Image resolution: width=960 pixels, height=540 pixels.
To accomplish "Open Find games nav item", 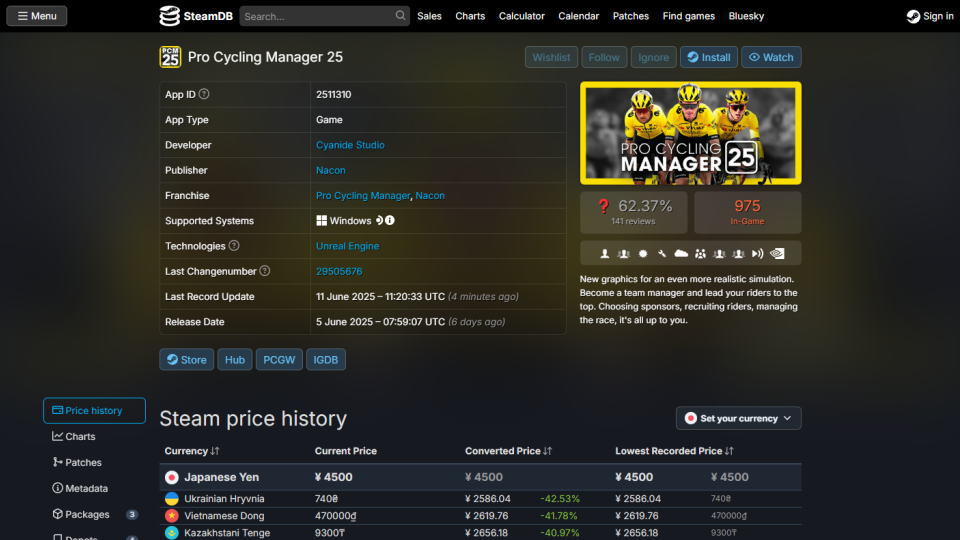I will (x=689, y=16).
